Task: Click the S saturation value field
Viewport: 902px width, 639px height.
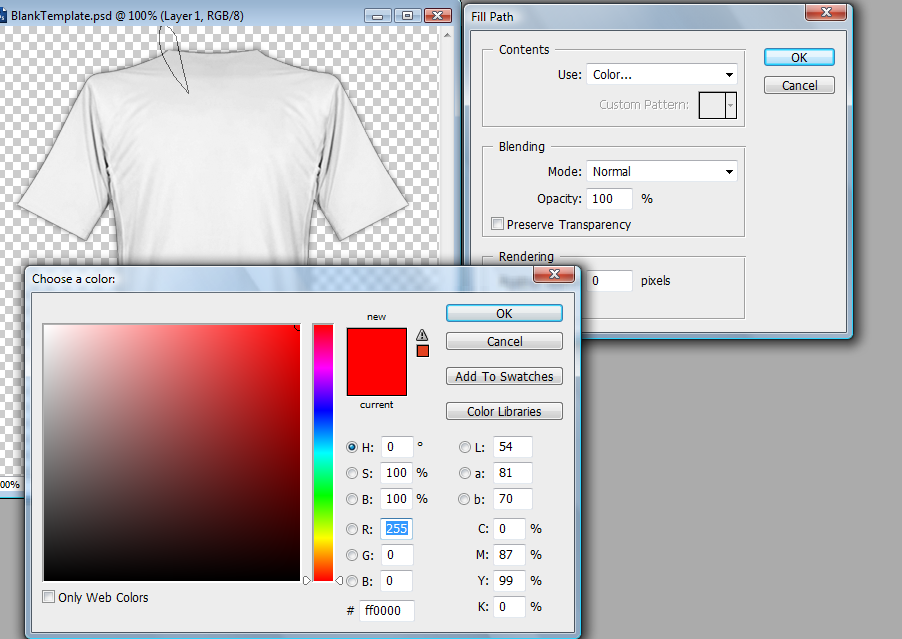Action: pos(397,473)
